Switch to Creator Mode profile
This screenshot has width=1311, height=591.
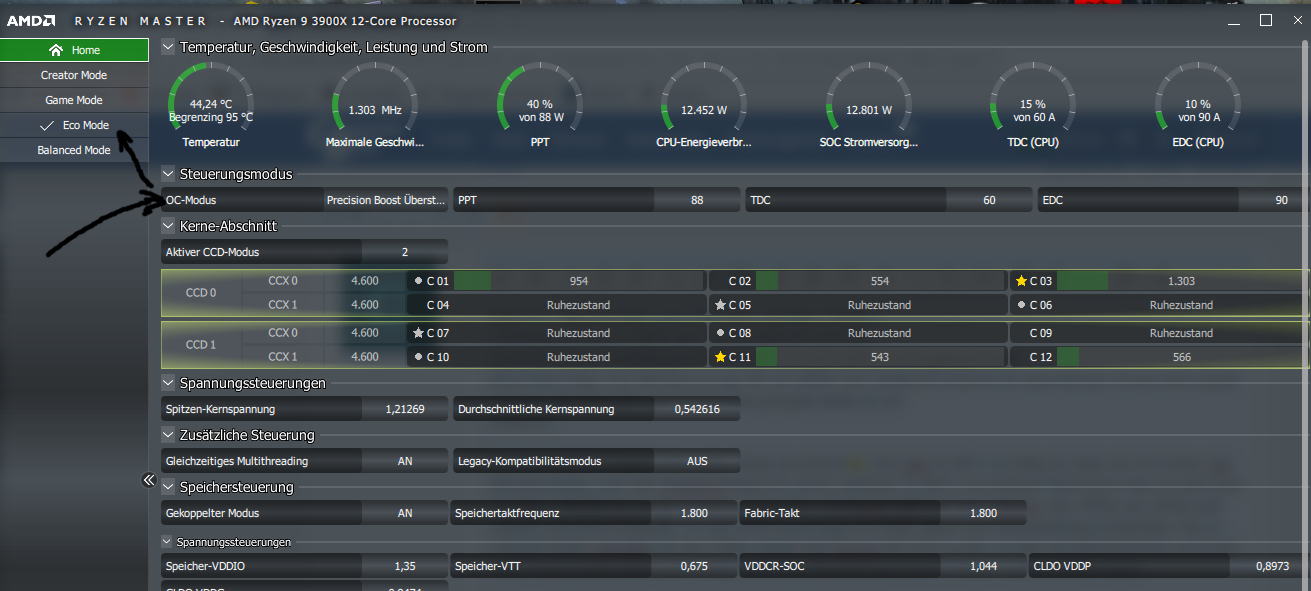pyautogui.click(x=74, y=75)
